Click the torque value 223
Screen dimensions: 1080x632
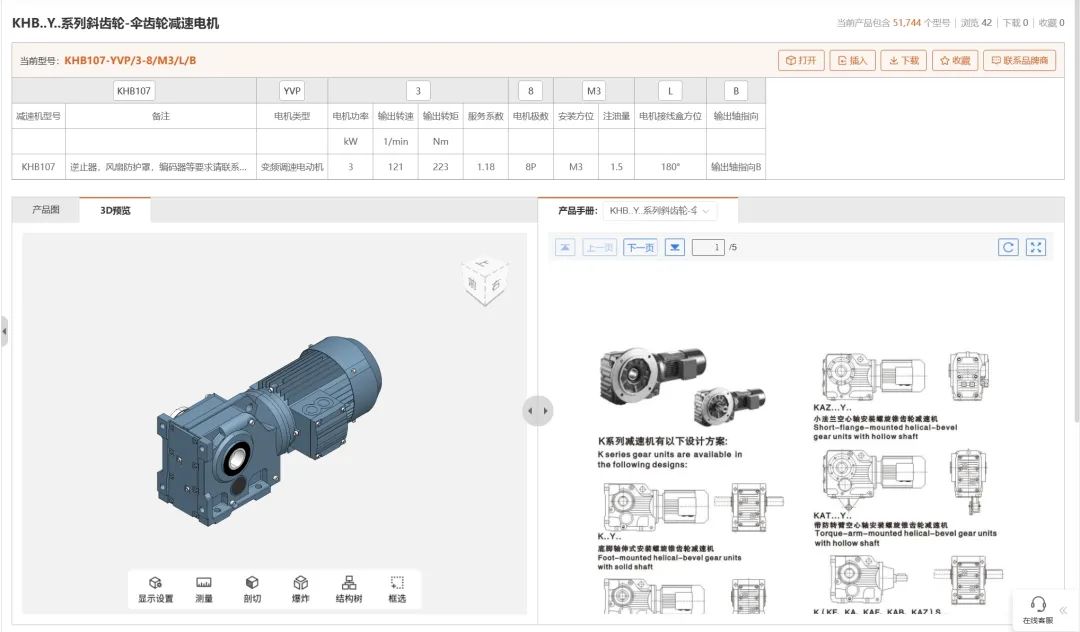[441, 167]
